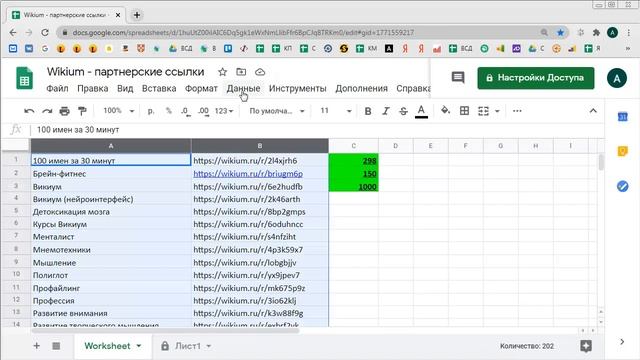Image resolution: width=640 pixels, height=360 pixels.
Task: Open the Файл menu
Action: [x=57, y=89]
